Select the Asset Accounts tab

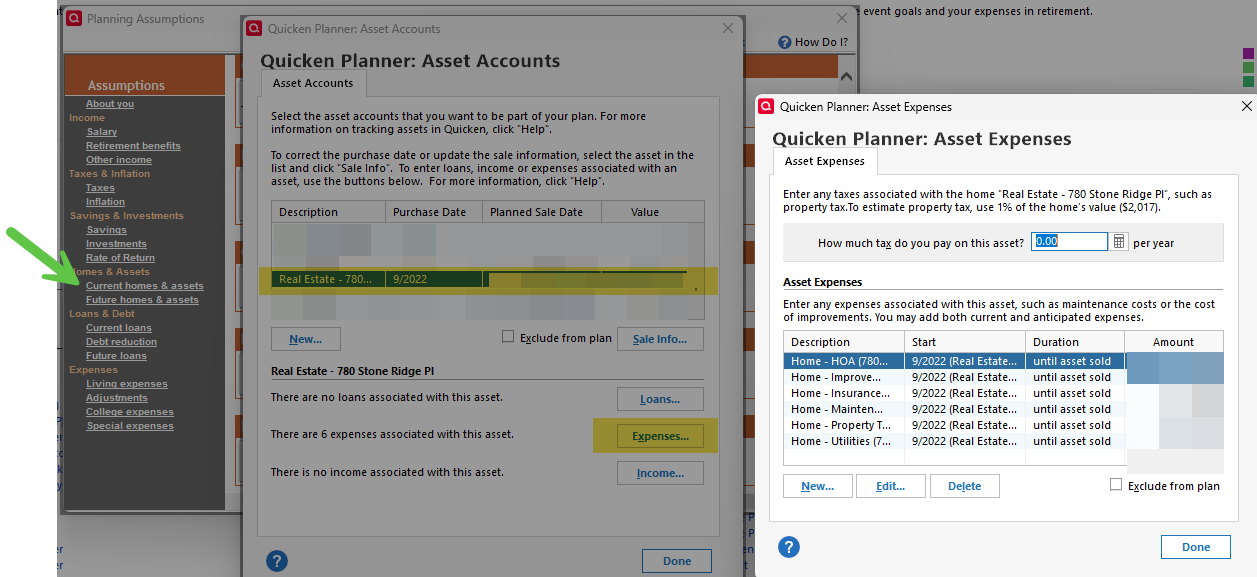coord(313,83)
